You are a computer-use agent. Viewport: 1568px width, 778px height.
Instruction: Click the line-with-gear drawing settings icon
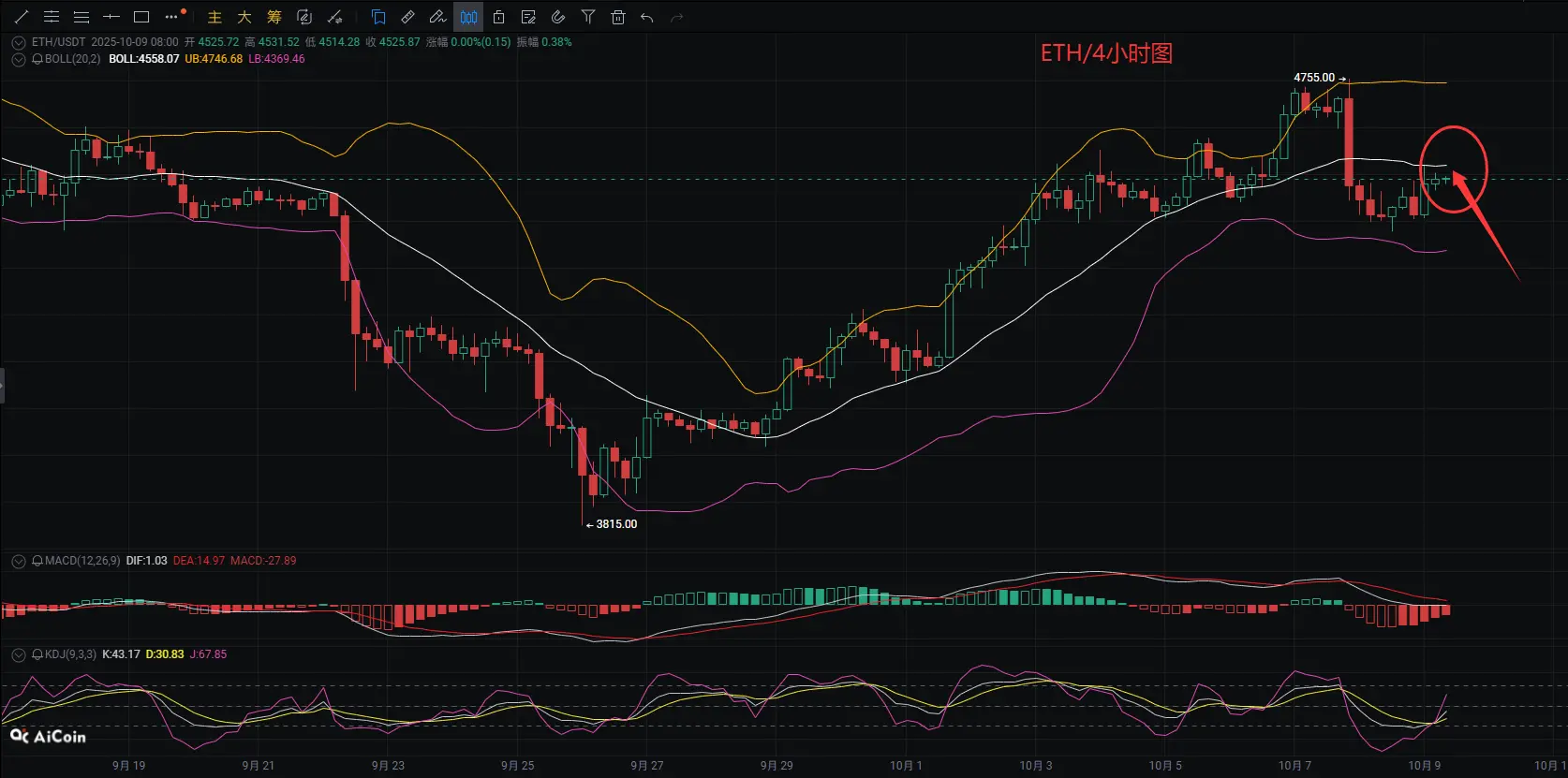tap(335, 17)
